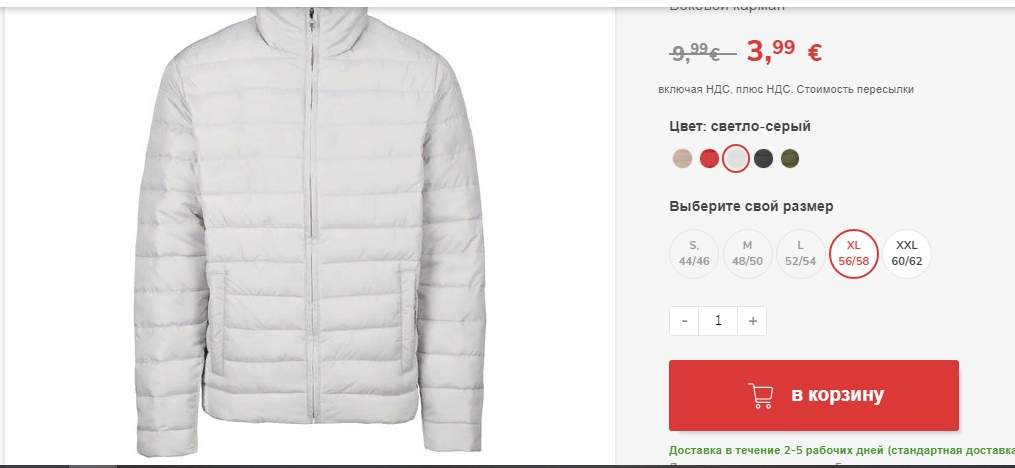Viewport: 1015px width, 468px height.
Task: Choose the olive green color swatch
Action: pos(790,159)
